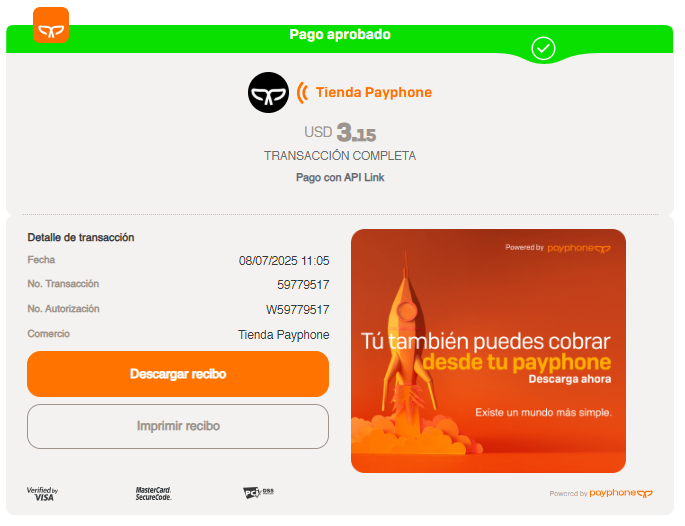
Task: Click the transaction number 59779517
Action: coord(303,285)
